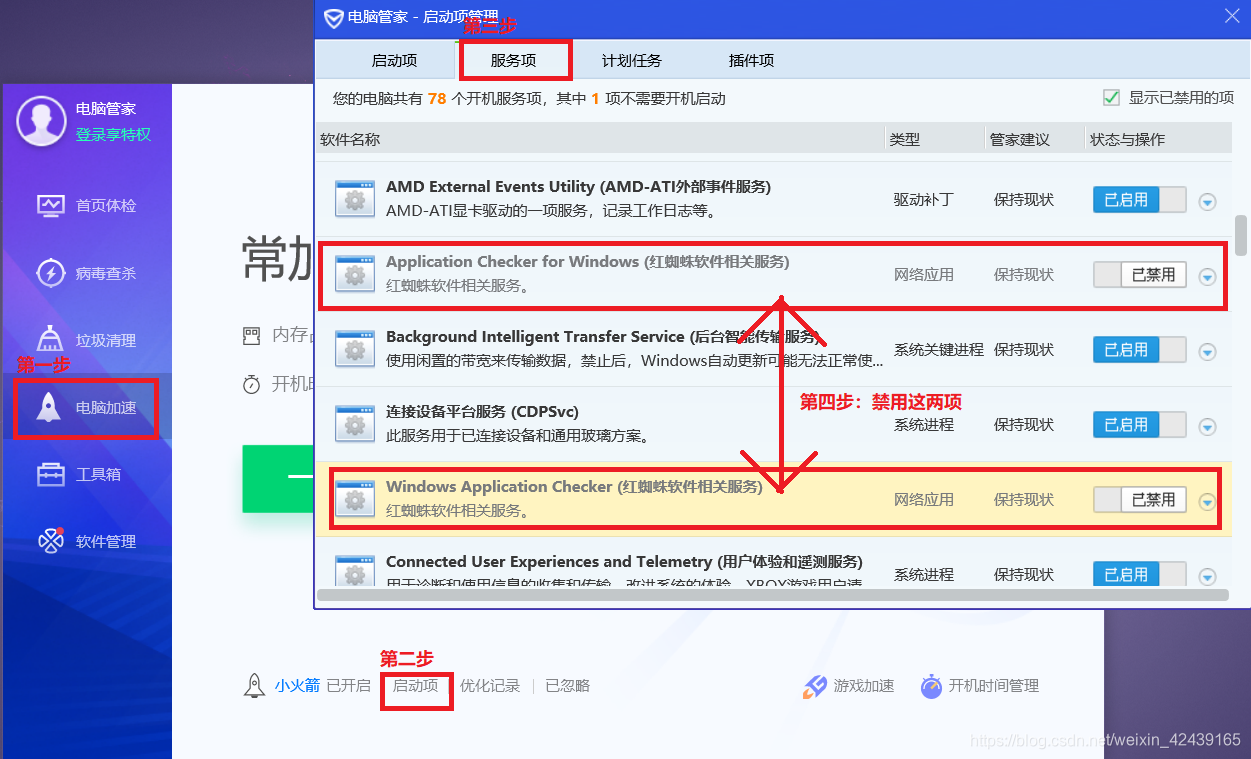
Task: Expand options for Background Intelligent Transfer Service
Action: (x=1207, y=352)
